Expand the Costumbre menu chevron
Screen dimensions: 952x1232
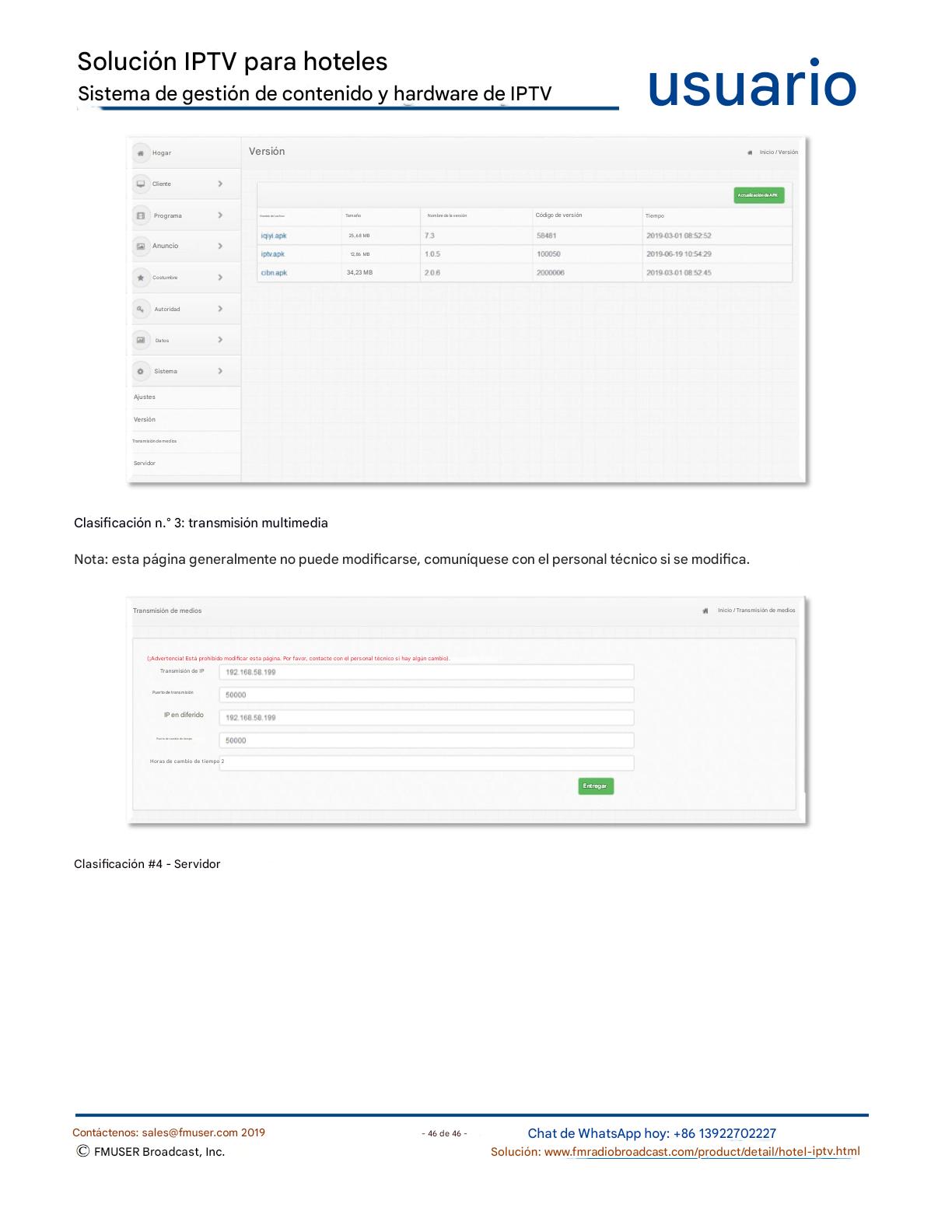tap(220, 278)
